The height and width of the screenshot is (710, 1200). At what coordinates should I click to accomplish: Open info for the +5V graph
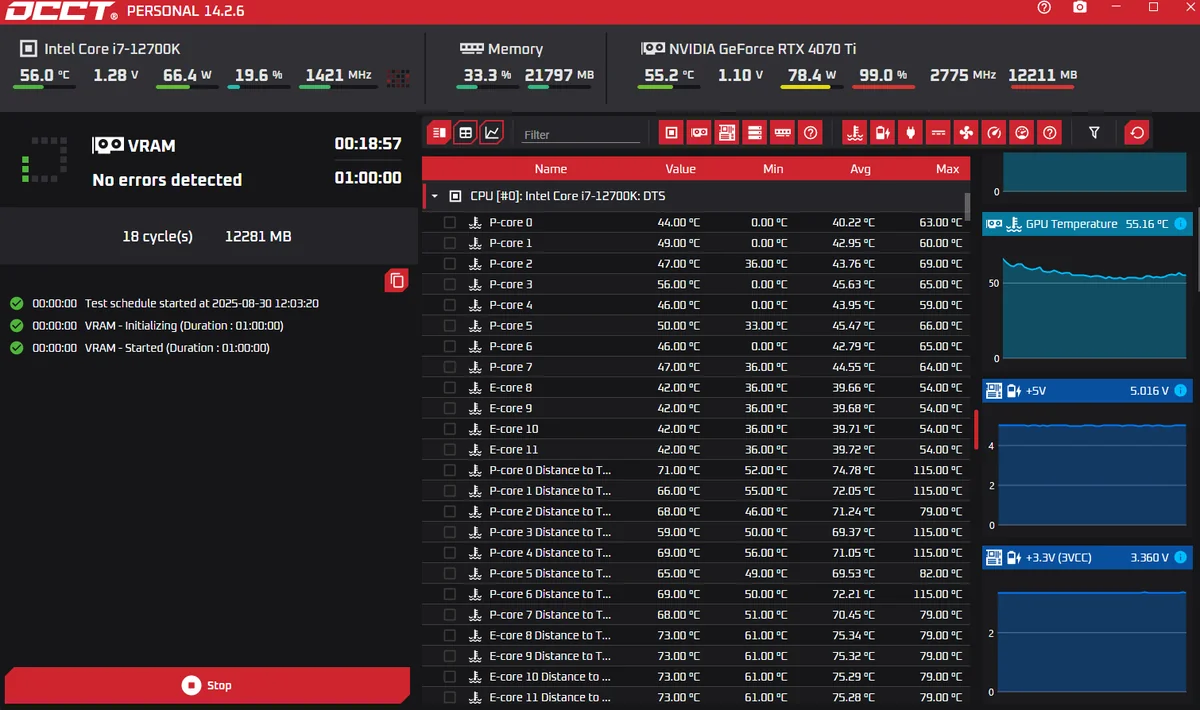[x=1180, y=391]
